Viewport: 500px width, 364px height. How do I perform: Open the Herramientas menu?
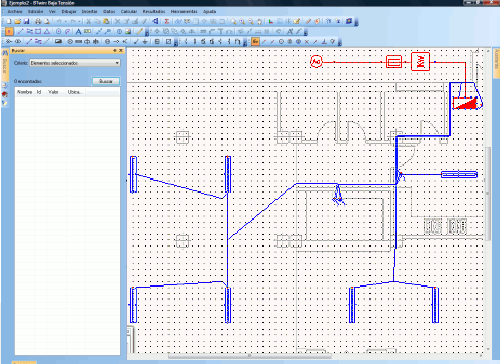pos(184,11)
